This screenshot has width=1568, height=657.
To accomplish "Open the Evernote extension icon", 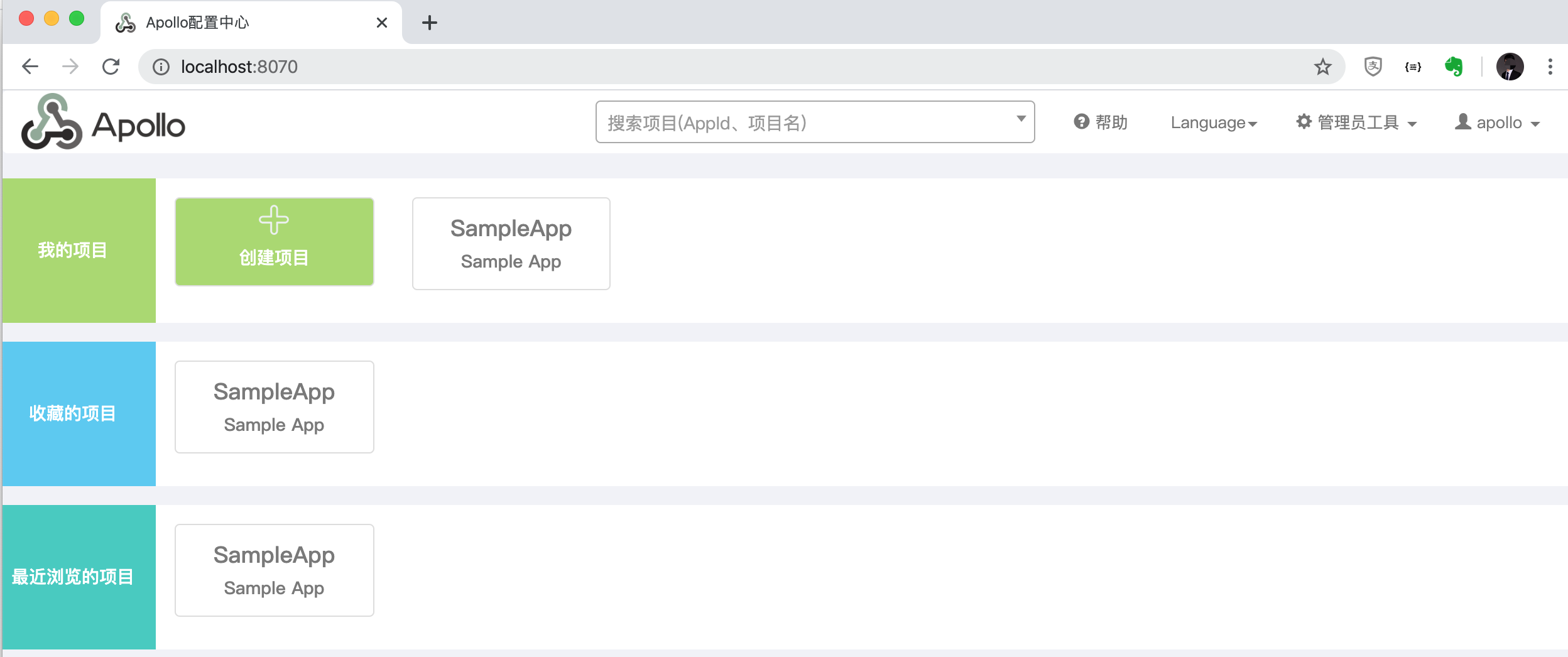I will (x=1454, y=67).
